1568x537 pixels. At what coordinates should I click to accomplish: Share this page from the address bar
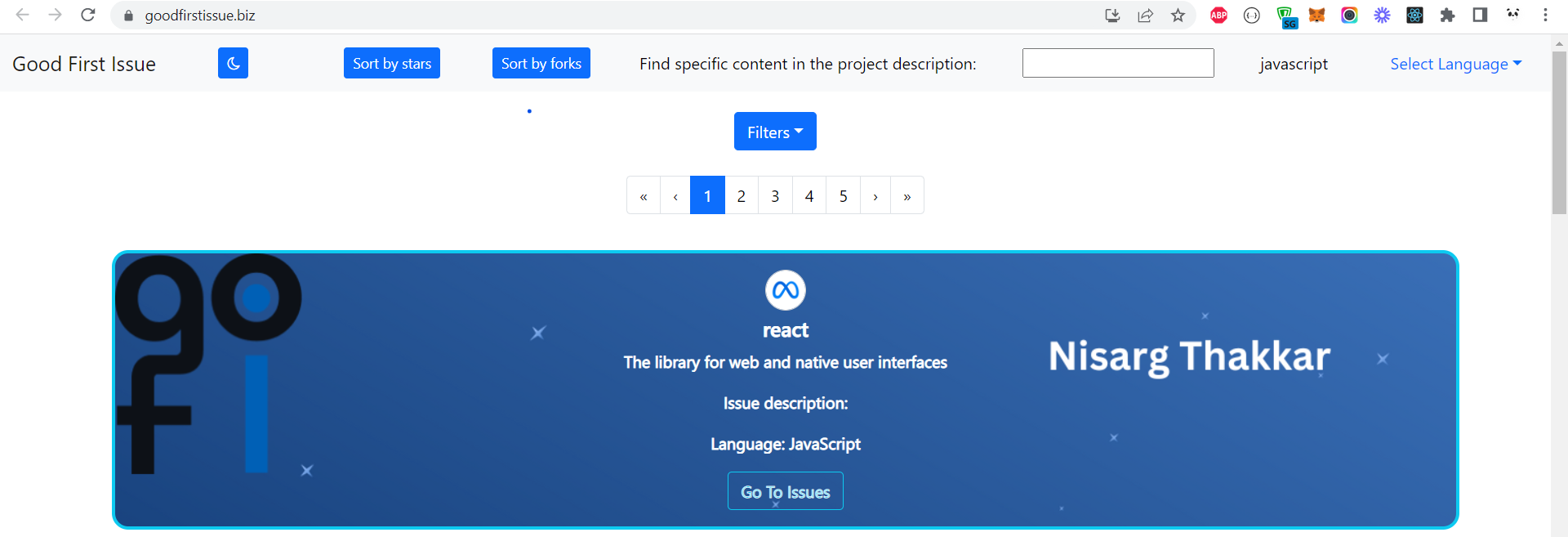point(1145,15)
